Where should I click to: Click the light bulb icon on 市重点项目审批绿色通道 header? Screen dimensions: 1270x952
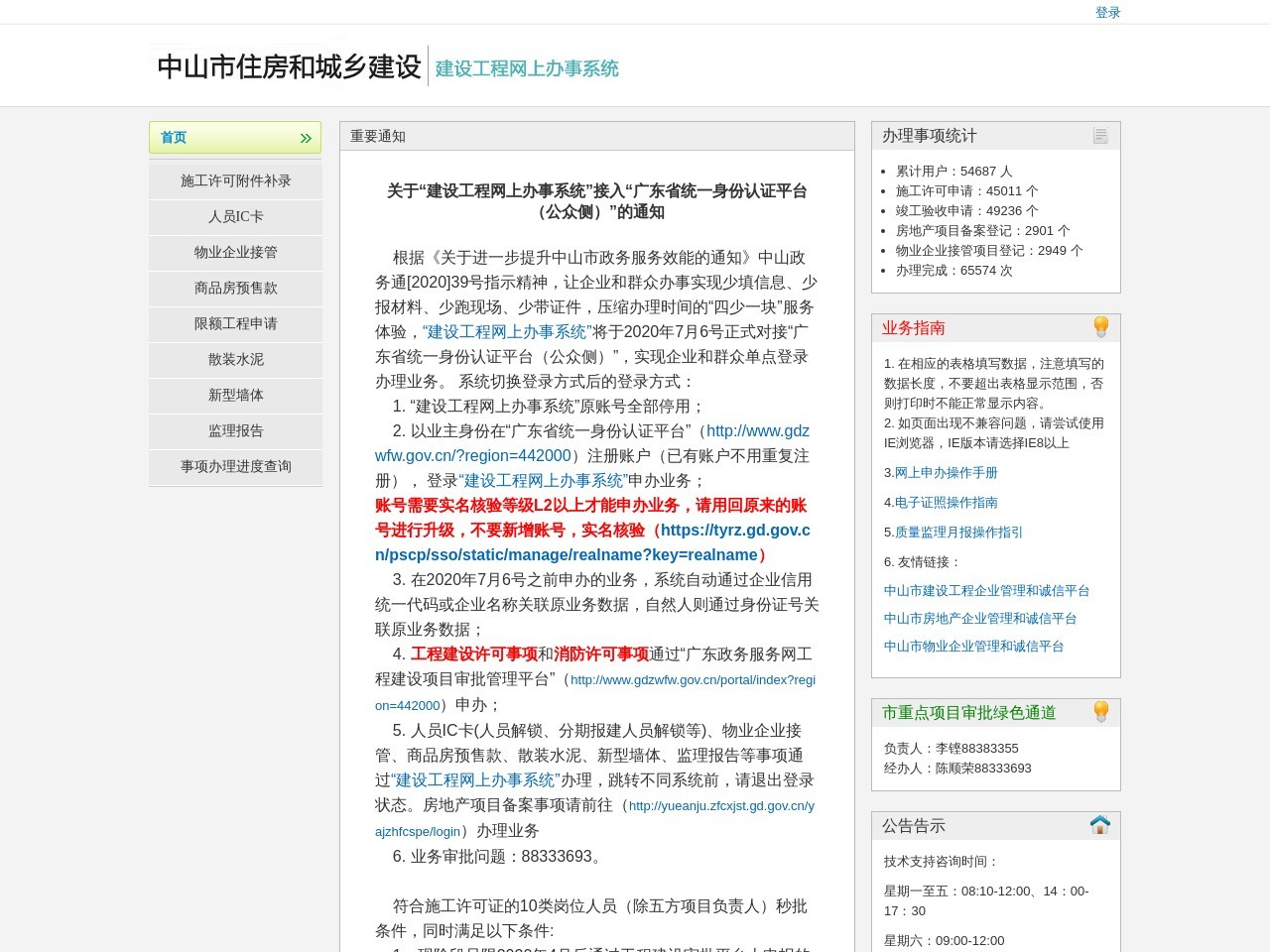tap(1100, 711)
